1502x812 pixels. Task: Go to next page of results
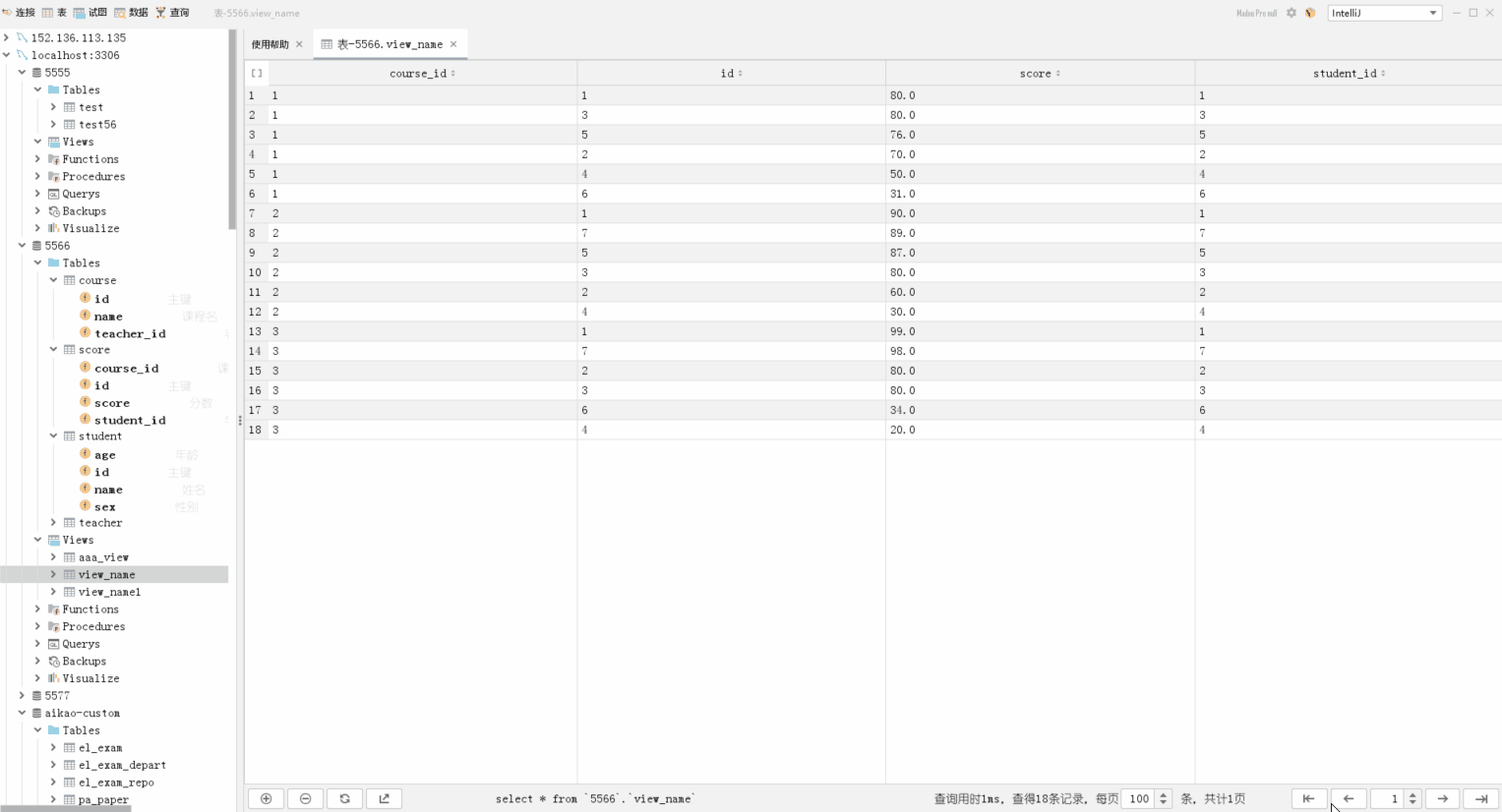coord(1442,798)
